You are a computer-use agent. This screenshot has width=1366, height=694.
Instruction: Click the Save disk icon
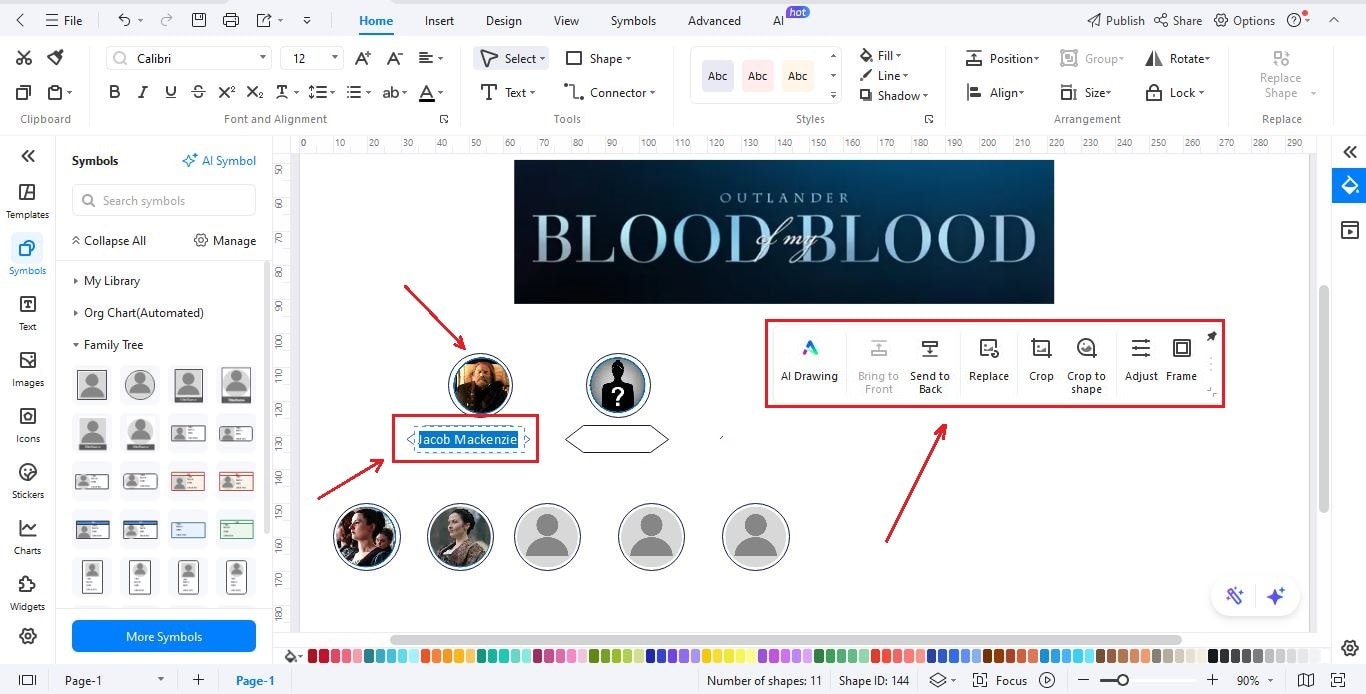point(199,20)
